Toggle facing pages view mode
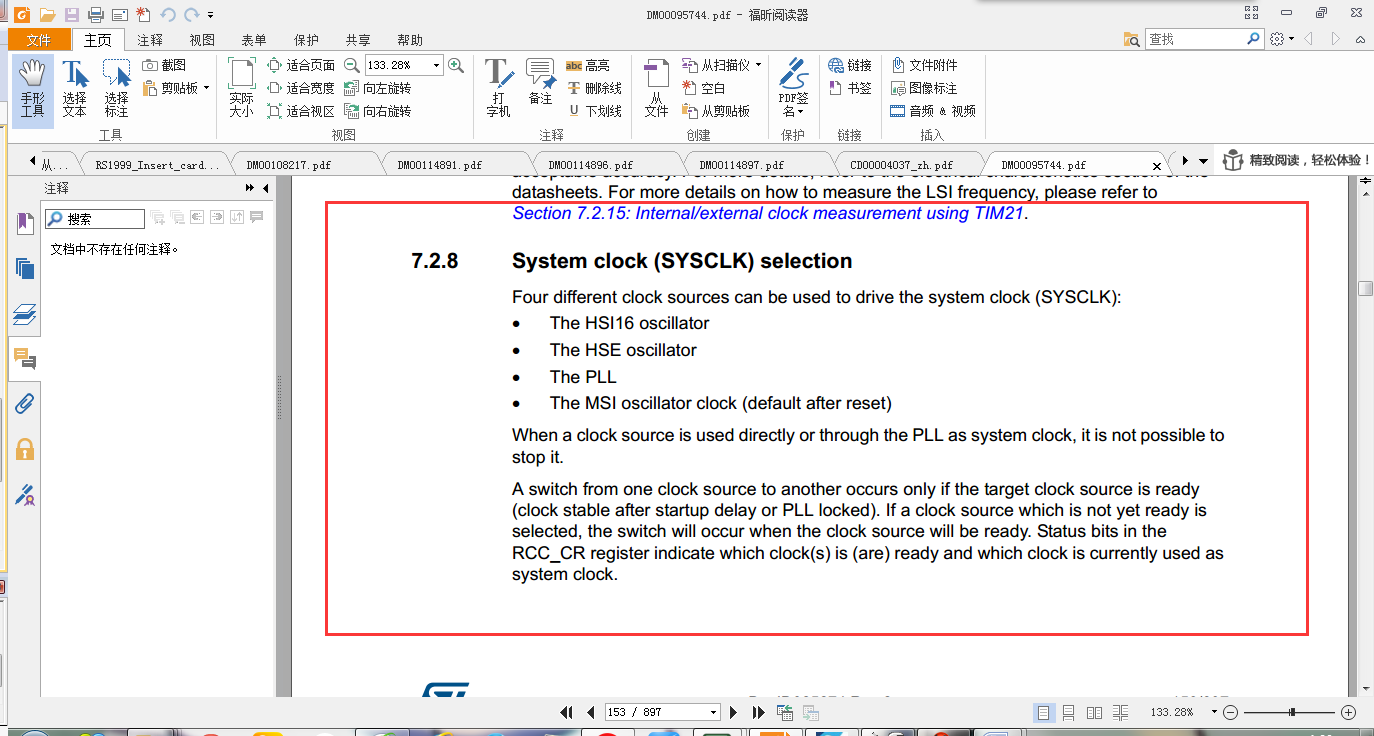Viewport: 1374px width, 736px height. [1095, 712]
